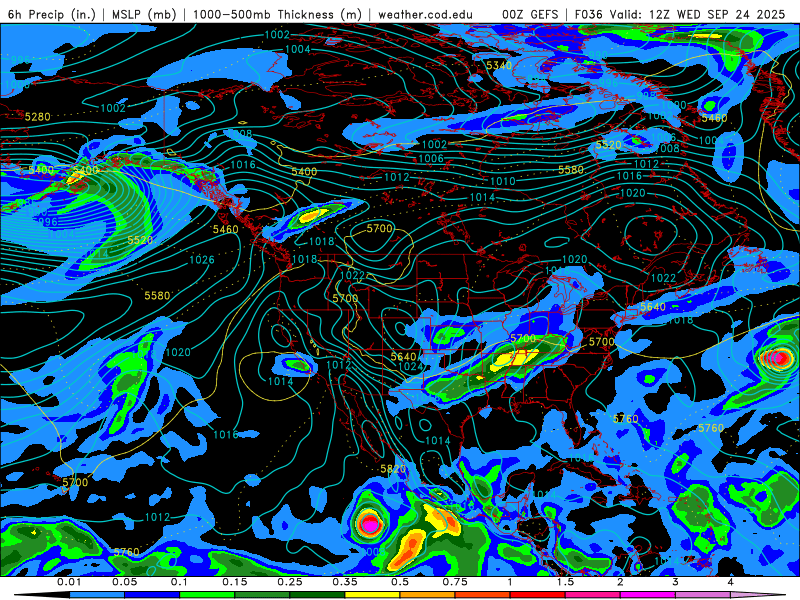
Task: Click the 1024 isobar label
Action: [411, 366]
